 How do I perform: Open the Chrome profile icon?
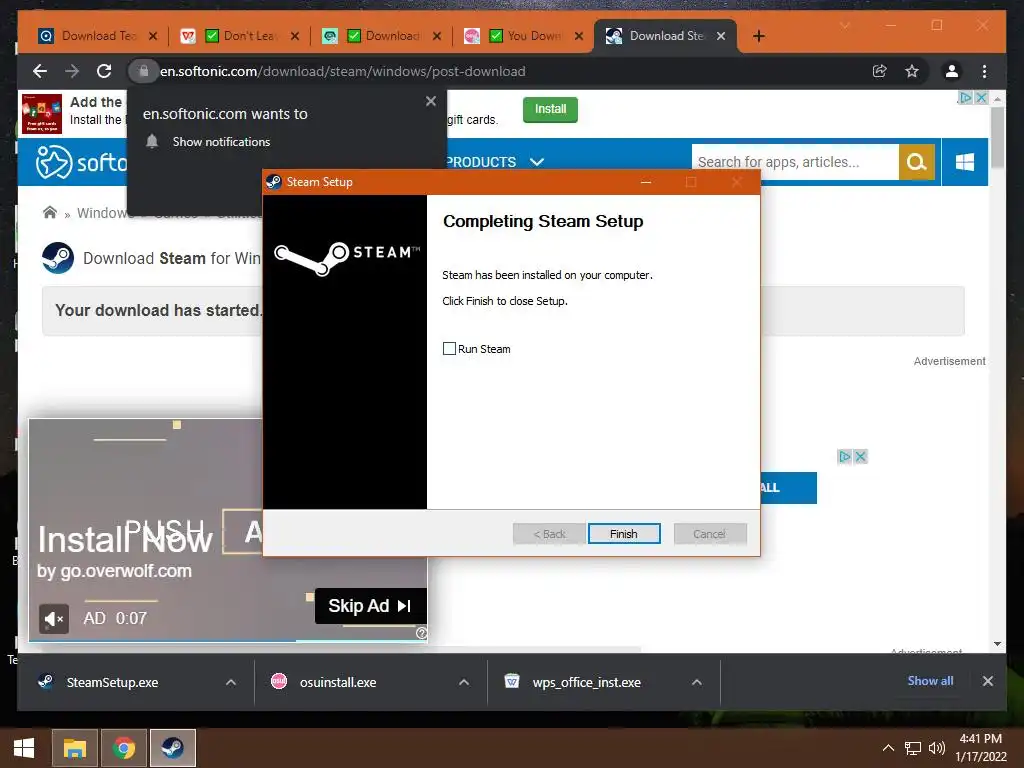(952, 71)
